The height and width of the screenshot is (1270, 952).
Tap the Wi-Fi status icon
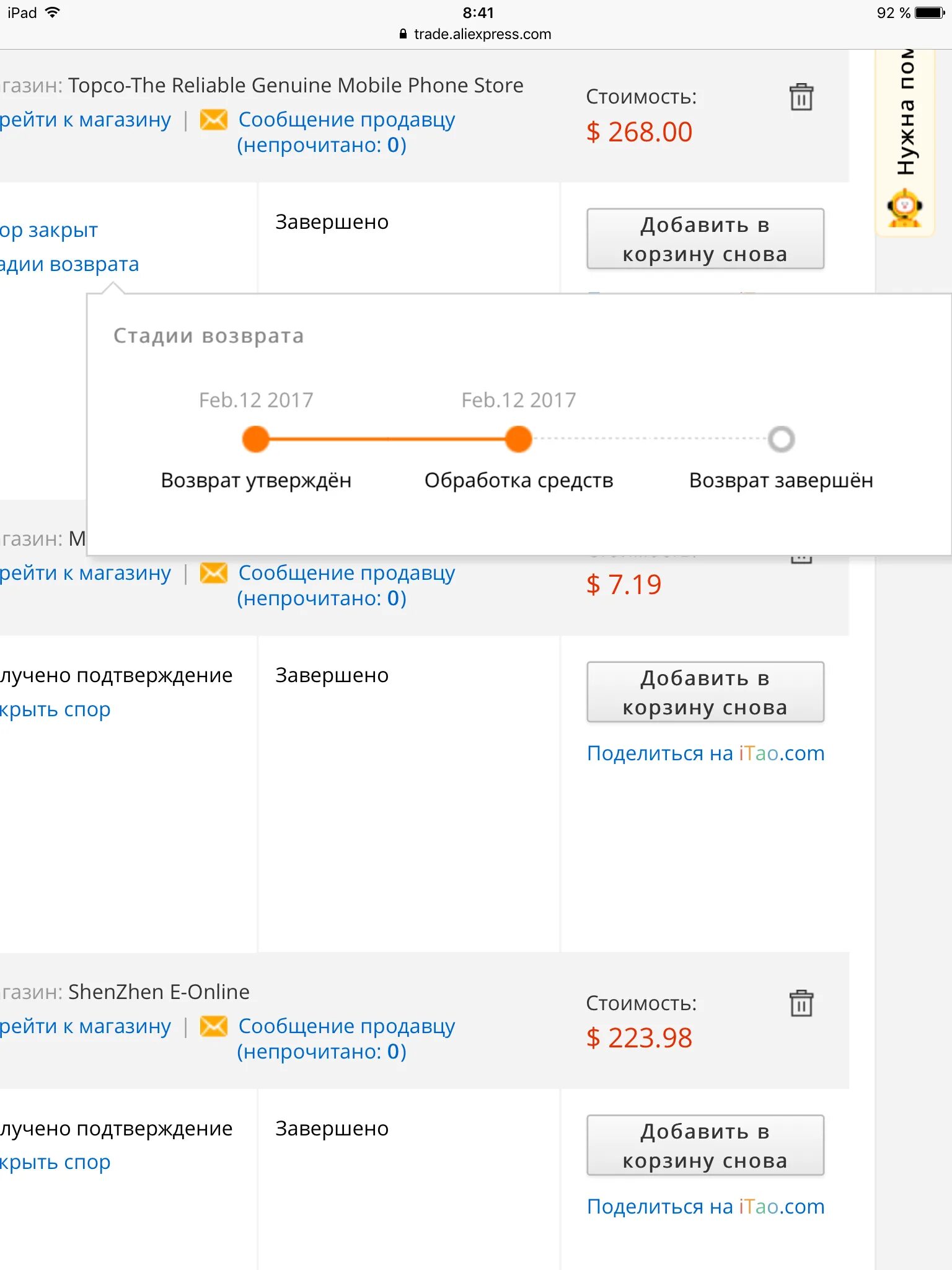click(x=53, y=12)
